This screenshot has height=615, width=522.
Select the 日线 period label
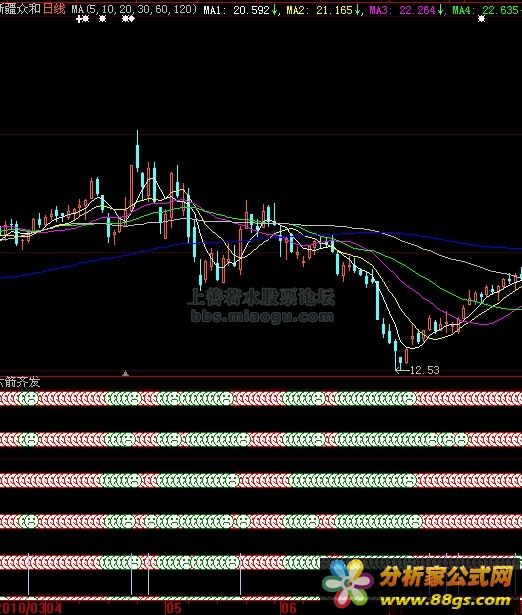[54, 9]
